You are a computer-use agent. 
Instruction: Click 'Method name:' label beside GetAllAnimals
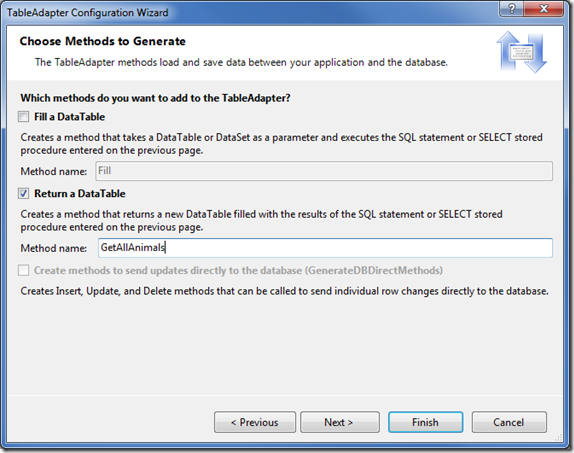[54, 248]
